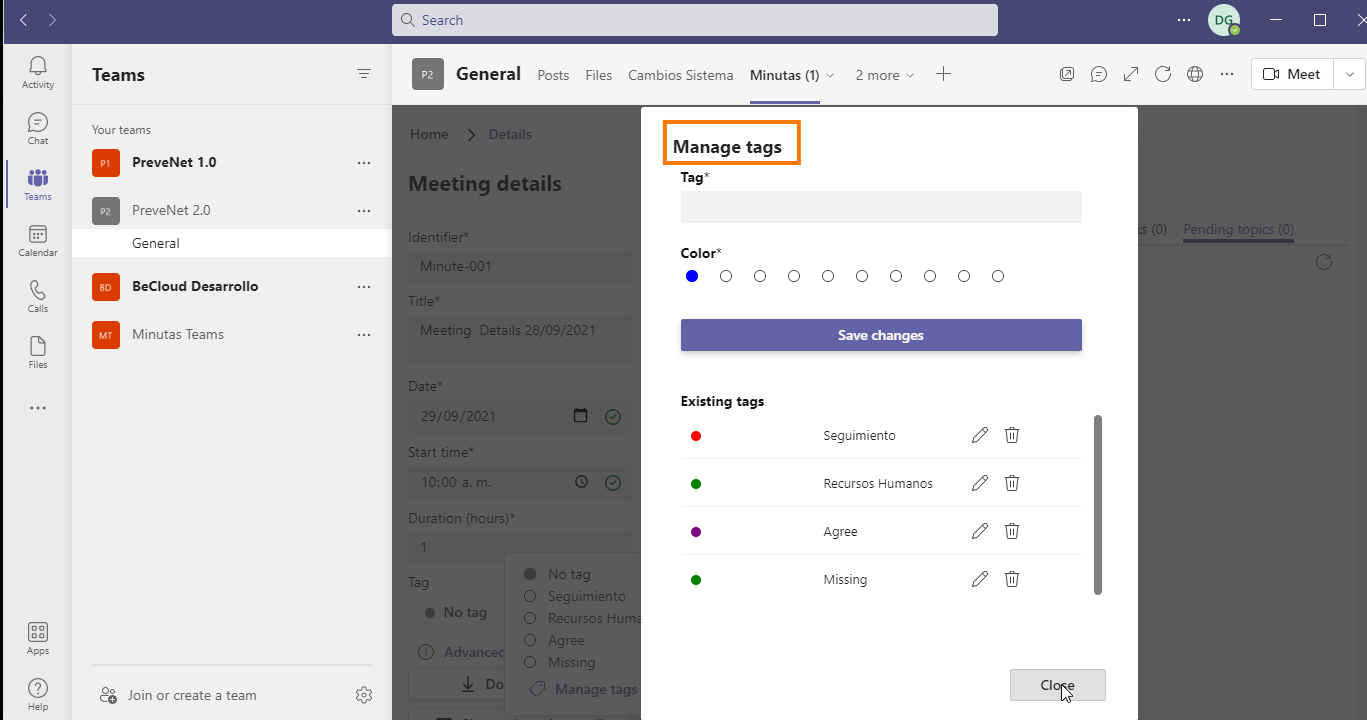Click the add tab plus icon
The height and width of the screenshot is (720, 1367).
[943, 74]
